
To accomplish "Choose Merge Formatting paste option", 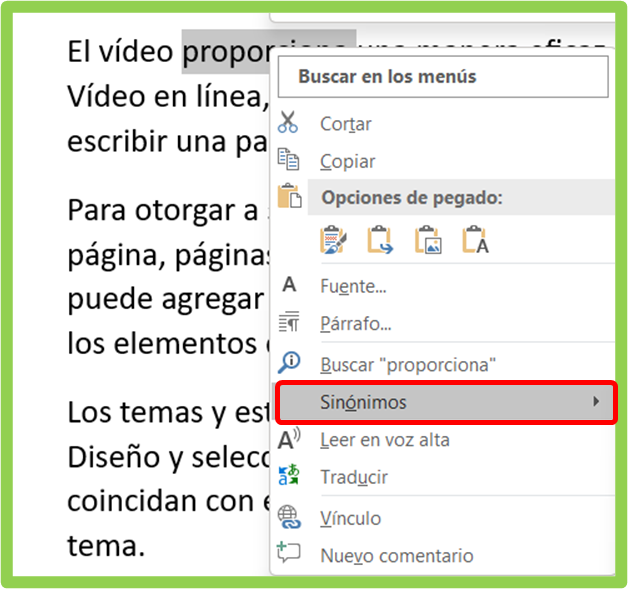I will point(380,240).
